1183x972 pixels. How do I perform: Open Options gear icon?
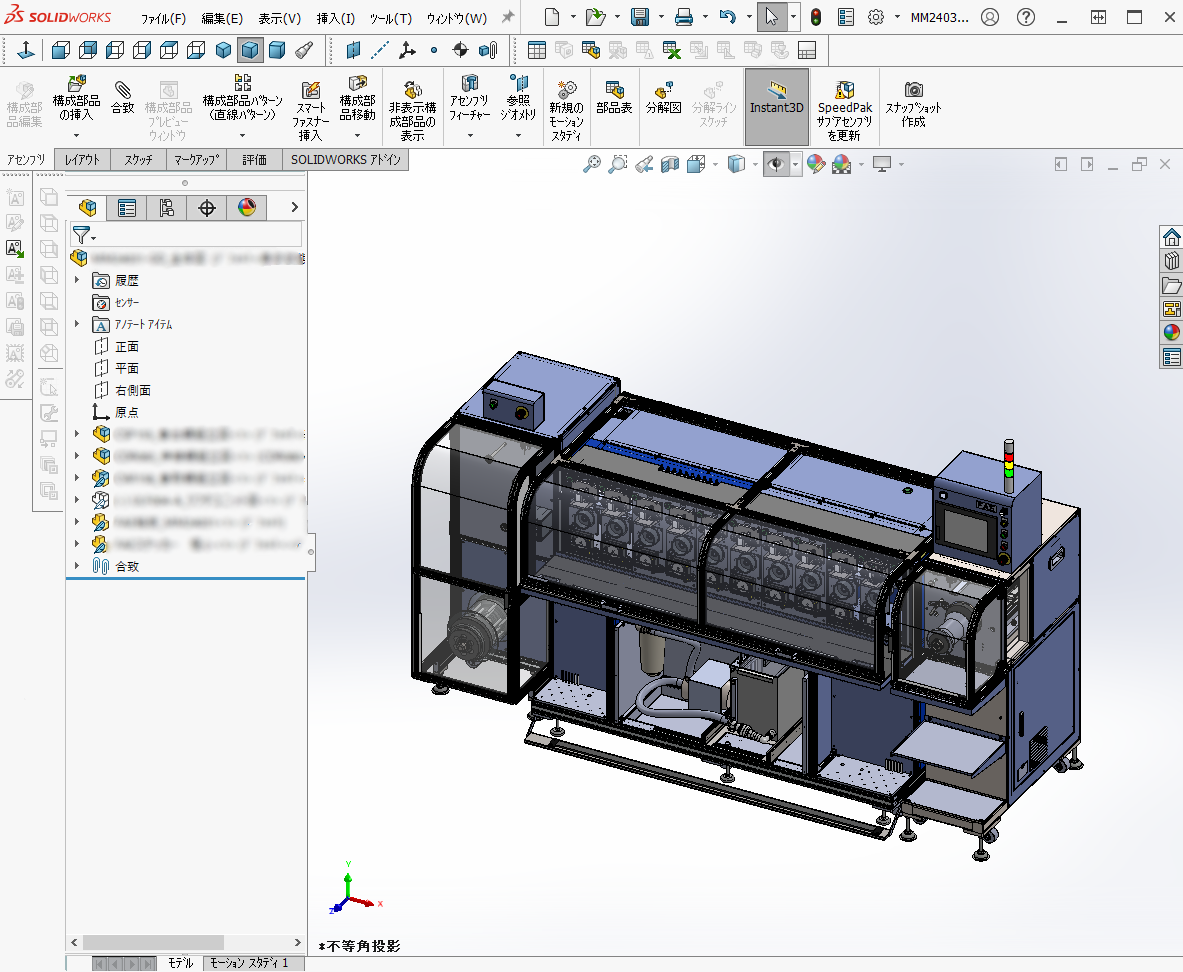coord(875,17)
